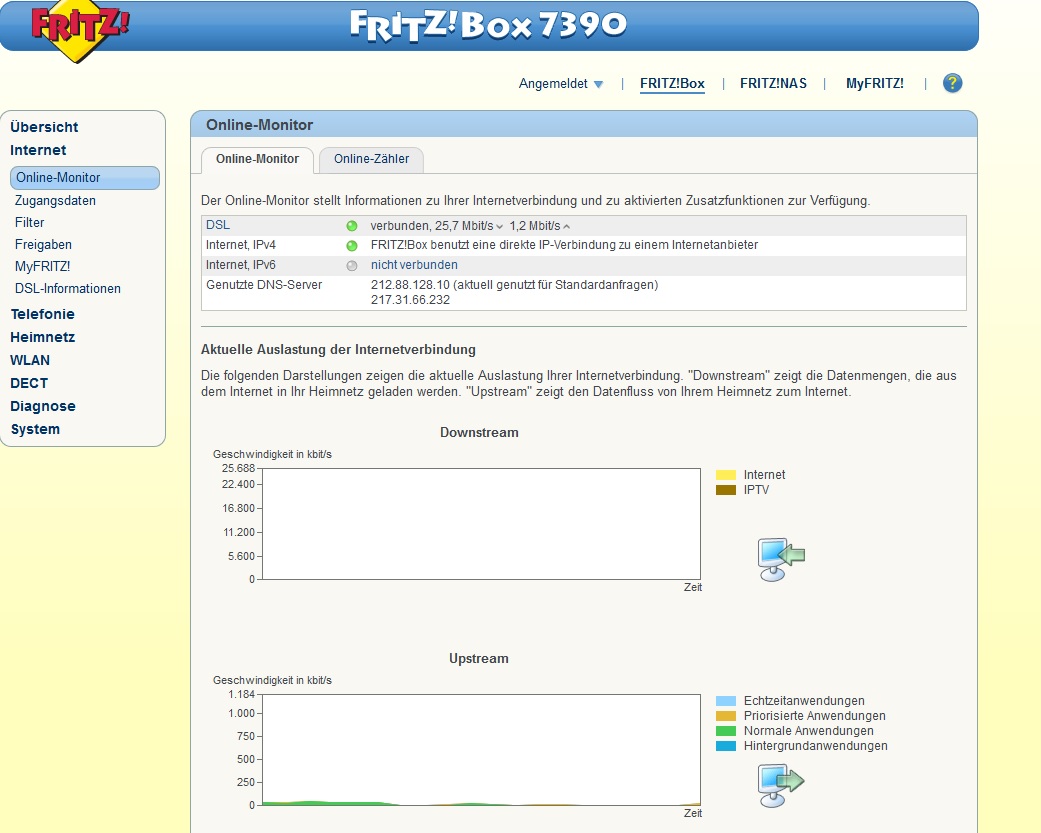Open the FRITZ!Box top navigation link
This screenshot has width=1041, height=833.
point(672,84)
